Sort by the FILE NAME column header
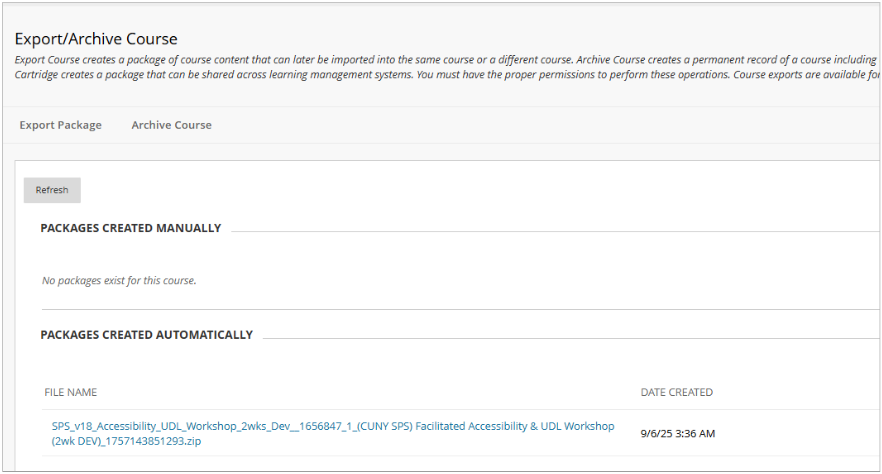The height and width of the screenshot is (474, 882). [70, 392]
